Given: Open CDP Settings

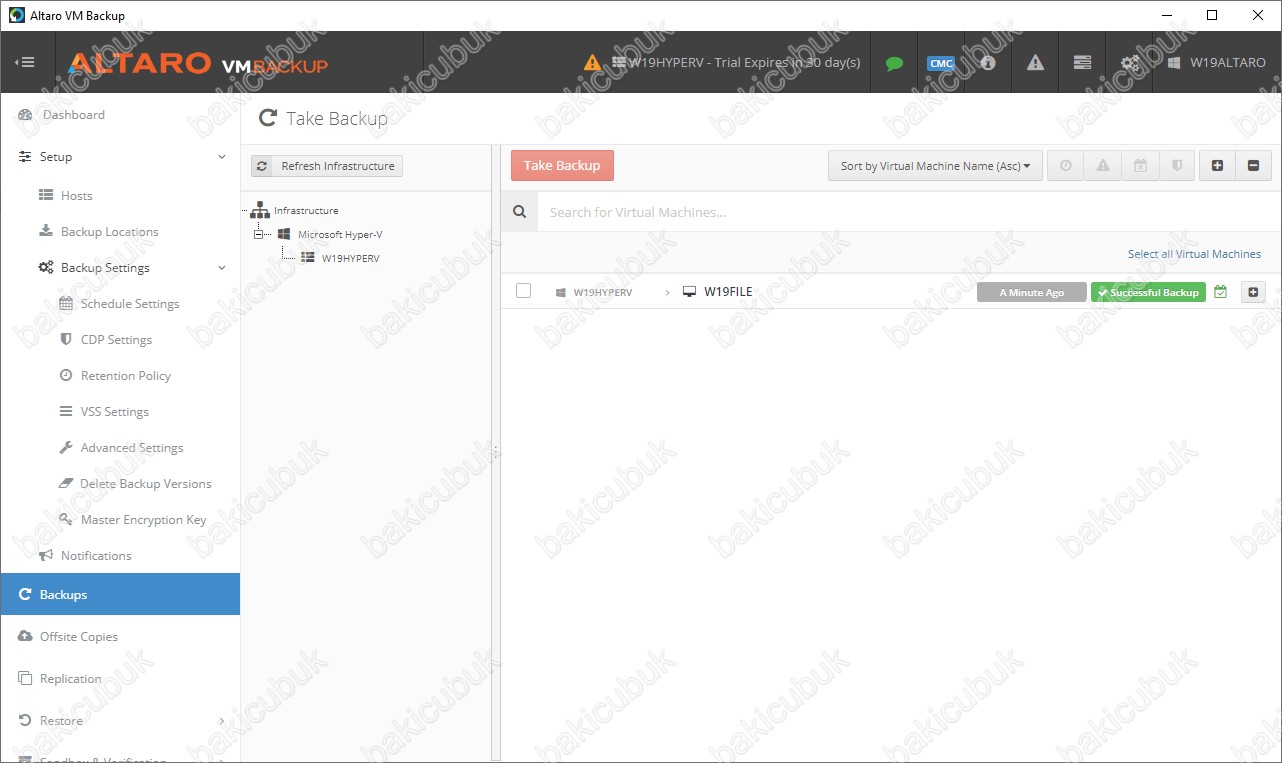Looking at the screenshot, I should pos(116,340).
